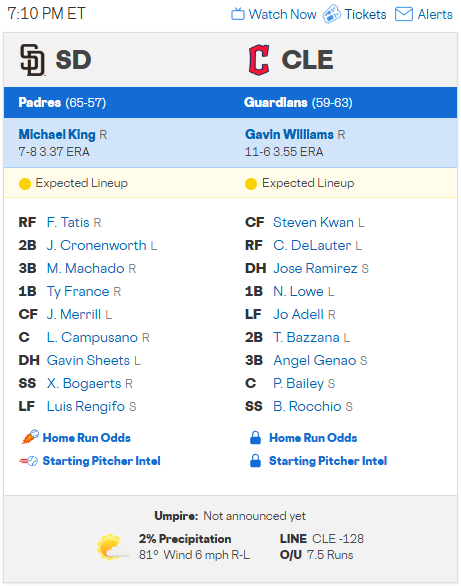The width and height of the screenshot is (461, 586).
Task: Click the partly sunny weather icon
Action: click(x=113, y=547)
